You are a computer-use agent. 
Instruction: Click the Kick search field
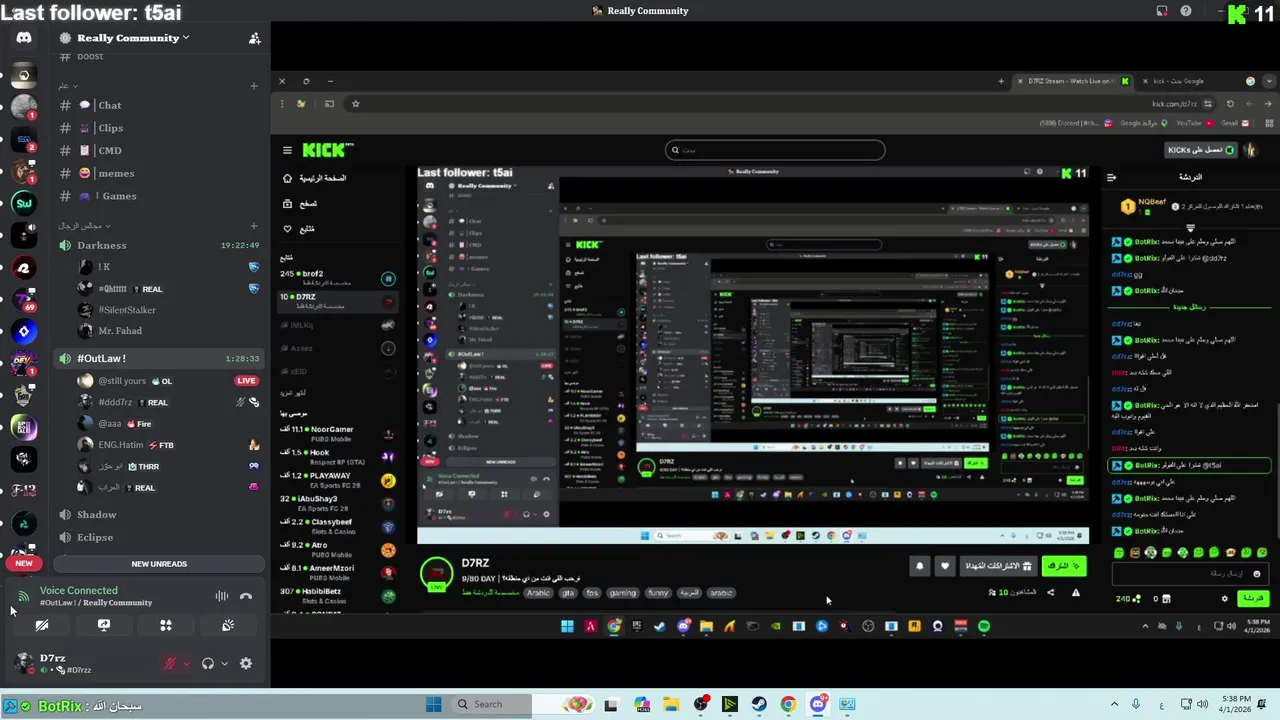(775, 150)
